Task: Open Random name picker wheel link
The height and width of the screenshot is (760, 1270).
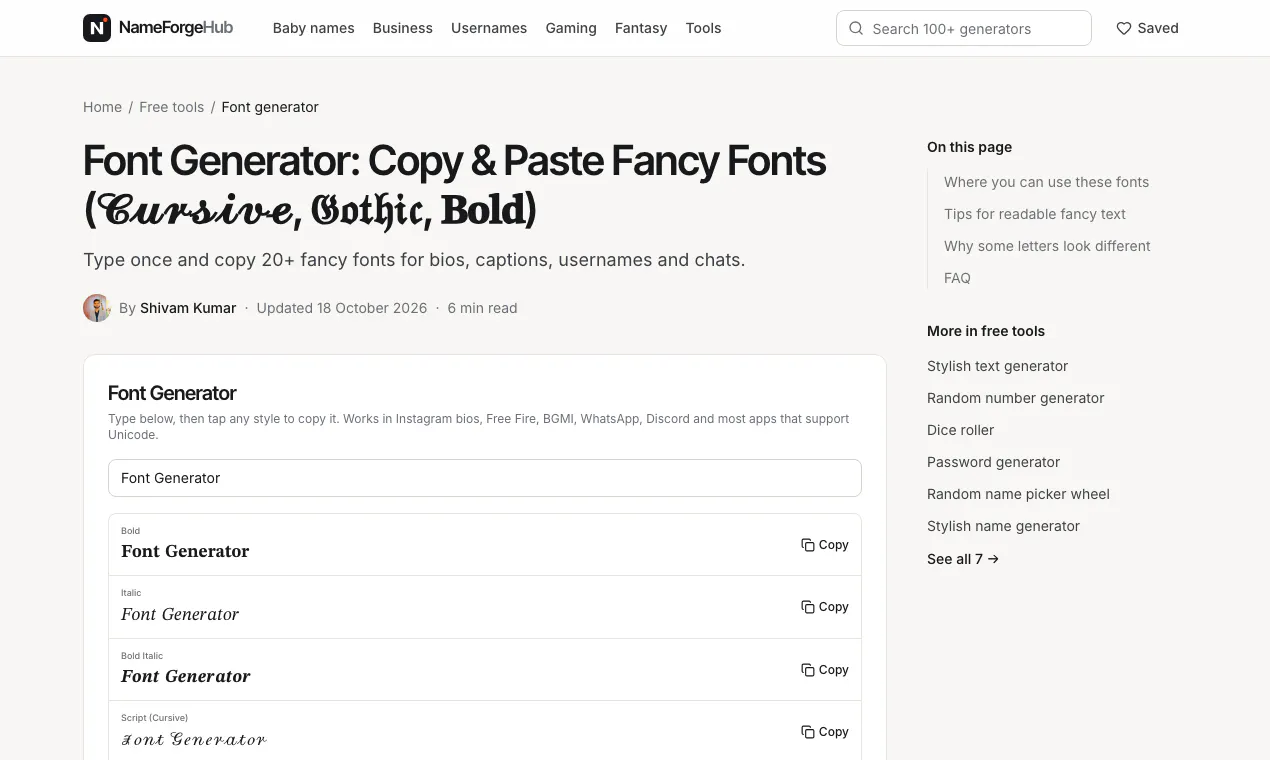Action: tap(1018, 494)
